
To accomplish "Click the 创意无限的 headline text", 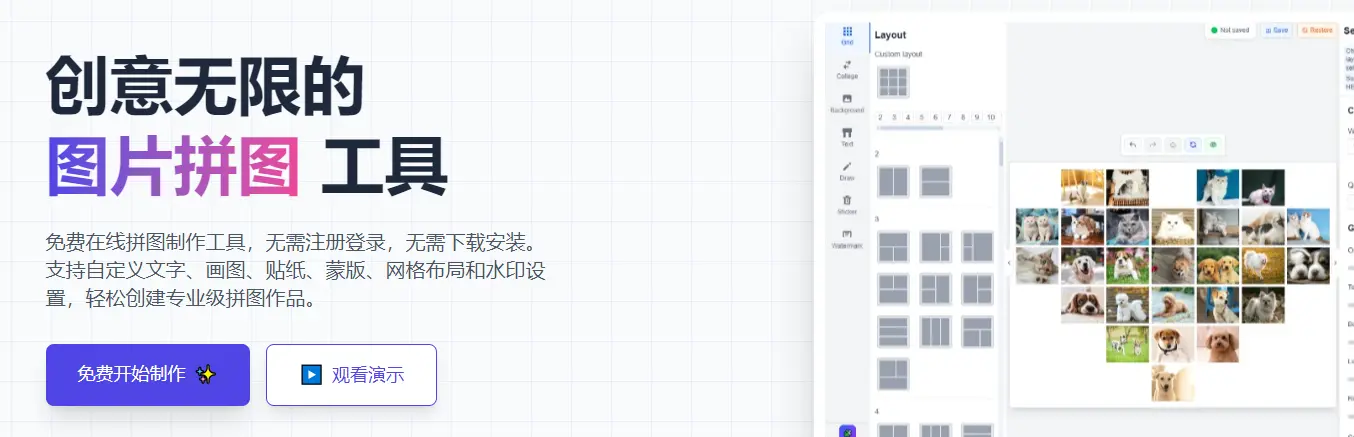I will (205, 86).
